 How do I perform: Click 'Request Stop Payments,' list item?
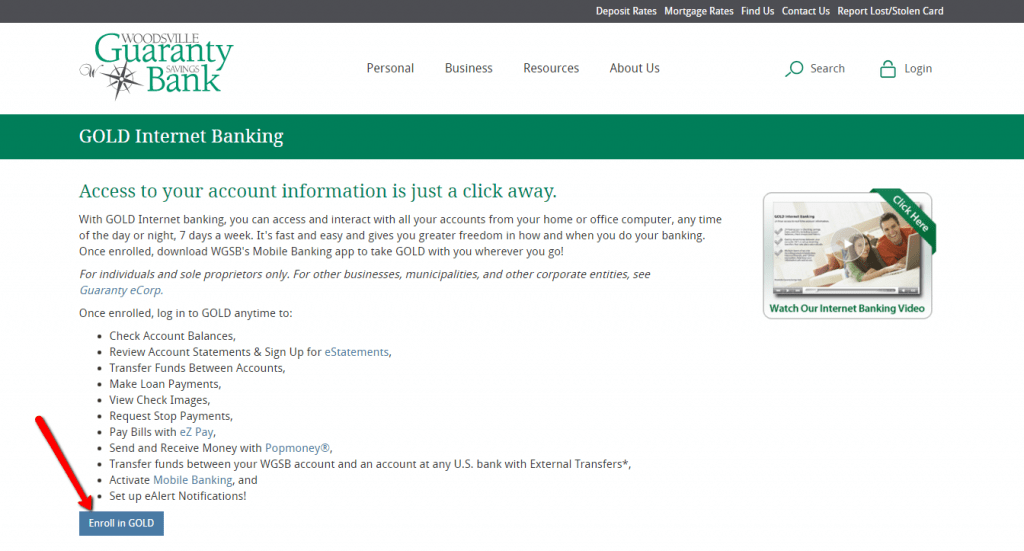point(171,416)
